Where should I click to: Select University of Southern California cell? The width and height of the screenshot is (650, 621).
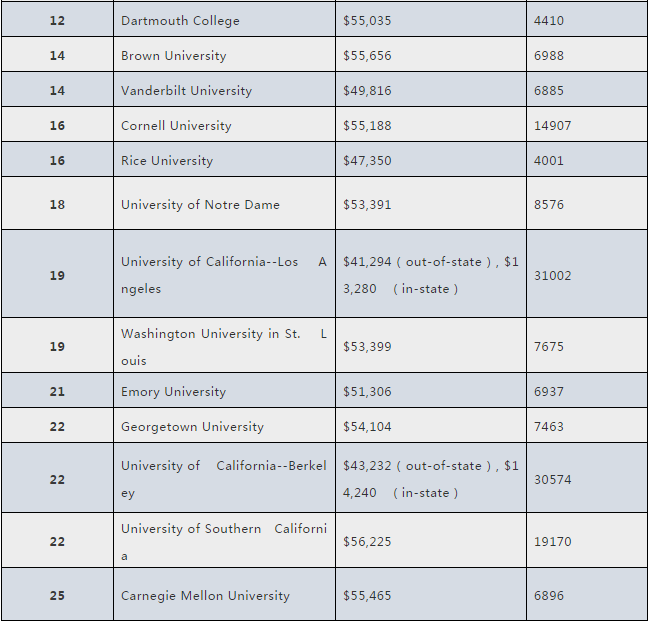point(223,541)
